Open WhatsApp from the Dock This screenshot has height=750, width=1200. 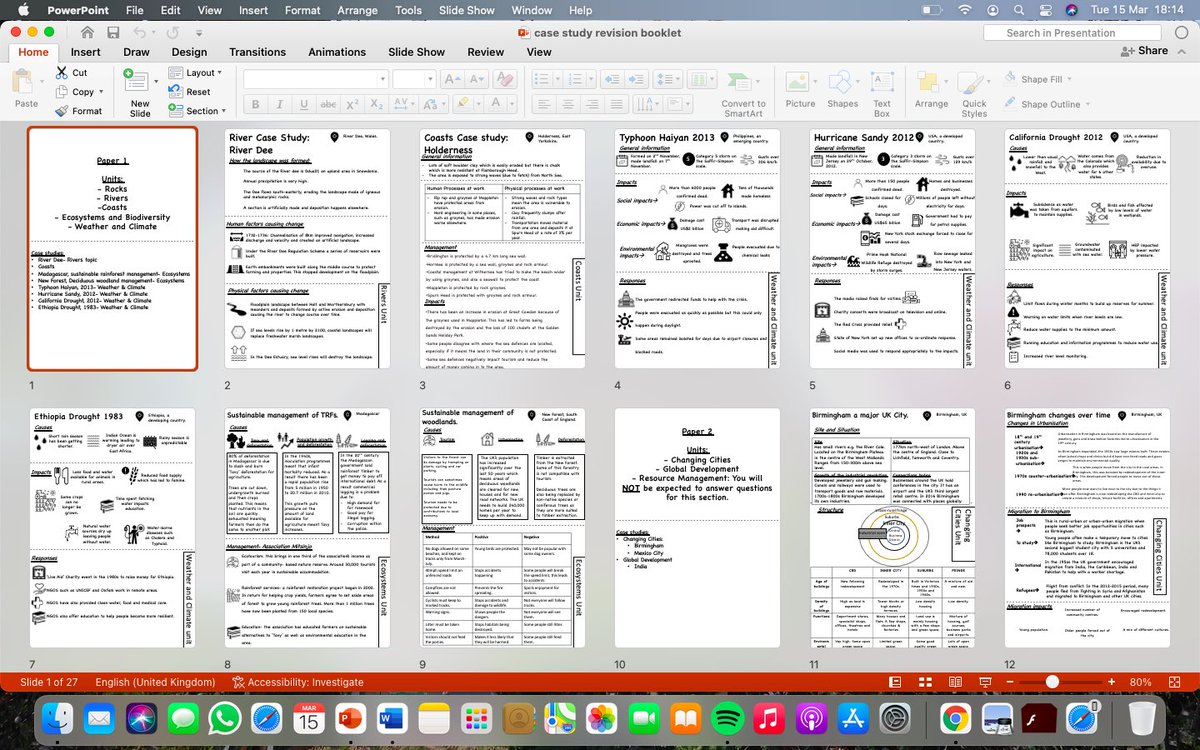click(x=226, y=718)
